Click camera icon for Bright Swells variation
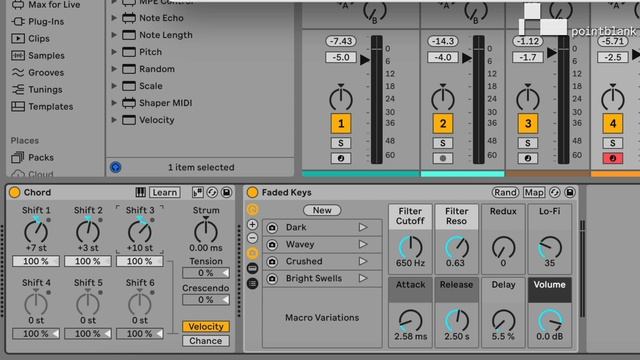The height and width of the screenshot is (360, 640). pyautogui.click(x=272, y=279)
